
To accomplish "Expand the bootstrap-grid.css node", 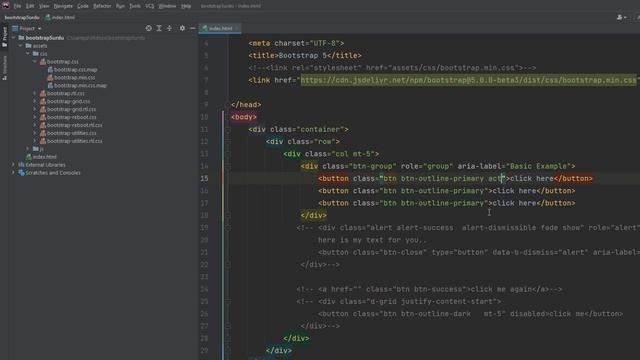I will point(35,101).
